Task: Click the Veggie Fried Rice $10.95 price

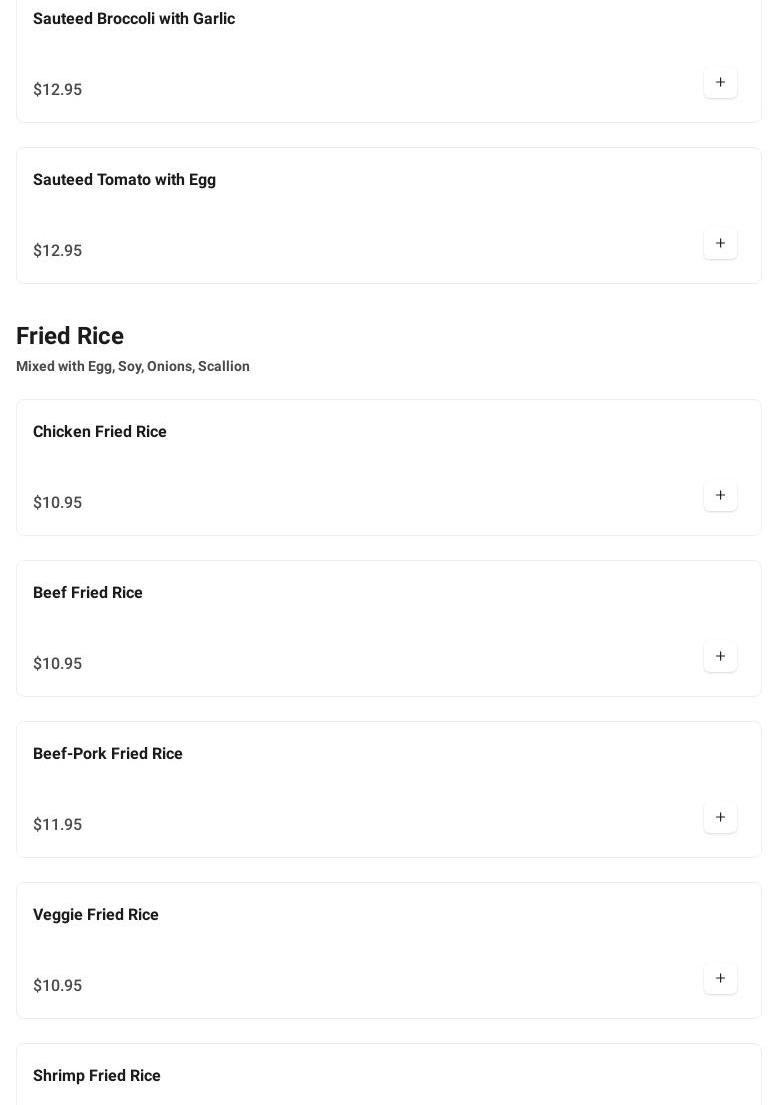Action: click(58, 986)
